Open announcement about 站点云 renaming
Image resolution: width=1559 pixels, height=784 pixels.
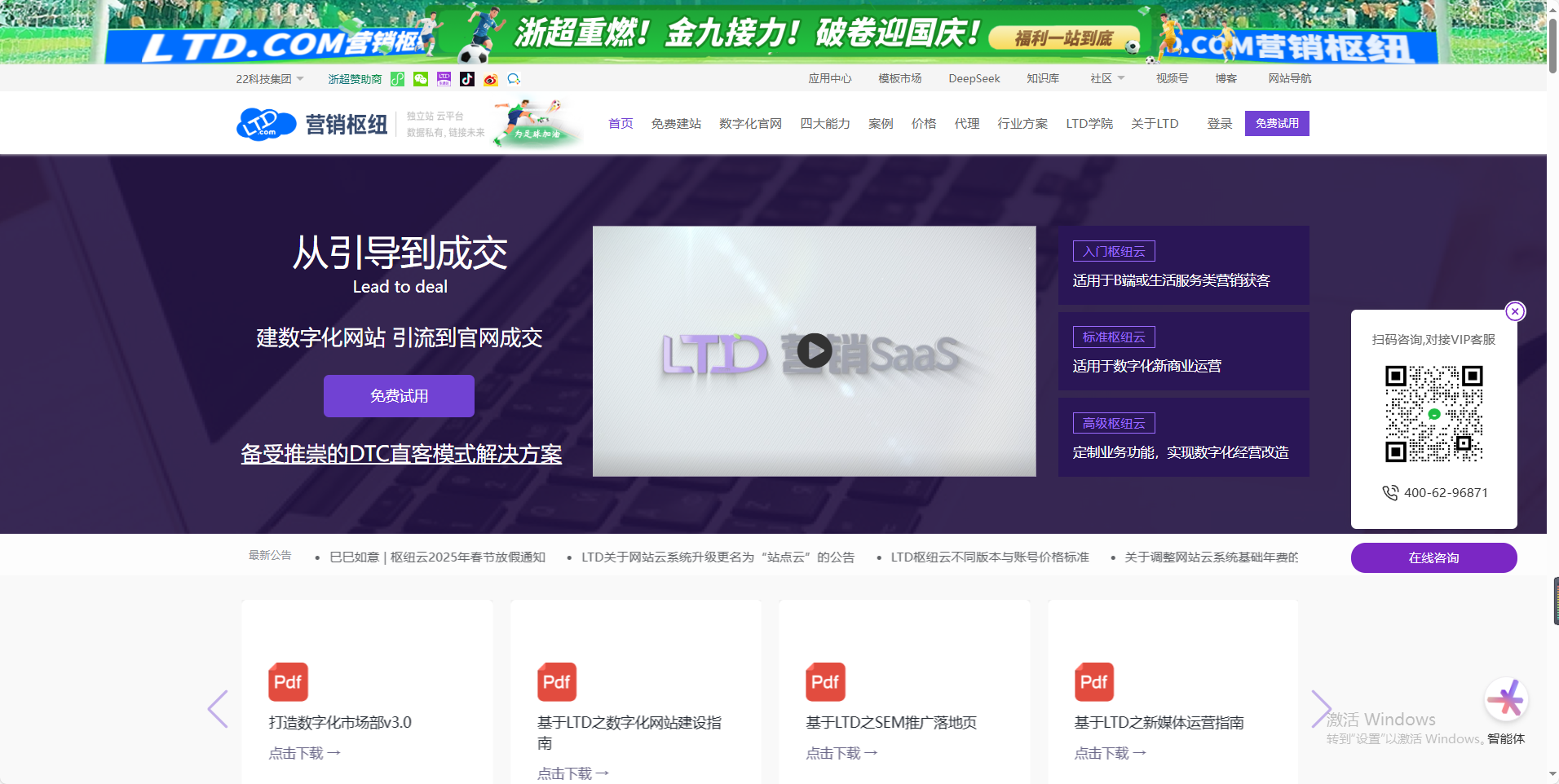point(718,557)
